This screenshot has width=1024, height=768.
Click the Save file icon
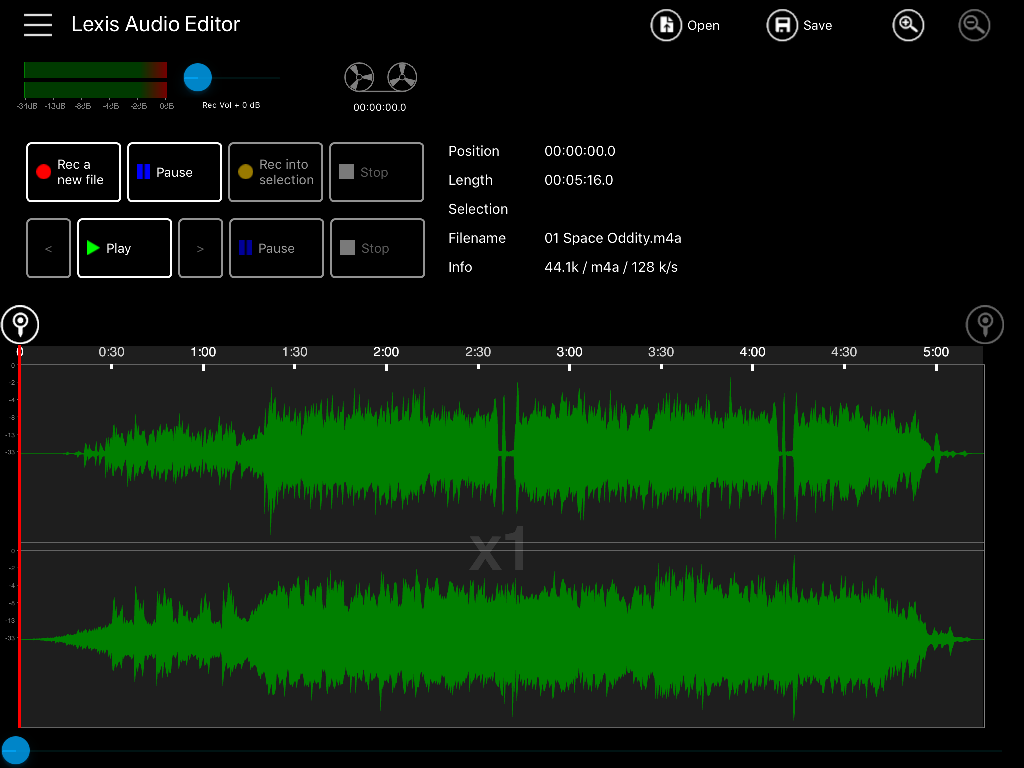[782, 26]
